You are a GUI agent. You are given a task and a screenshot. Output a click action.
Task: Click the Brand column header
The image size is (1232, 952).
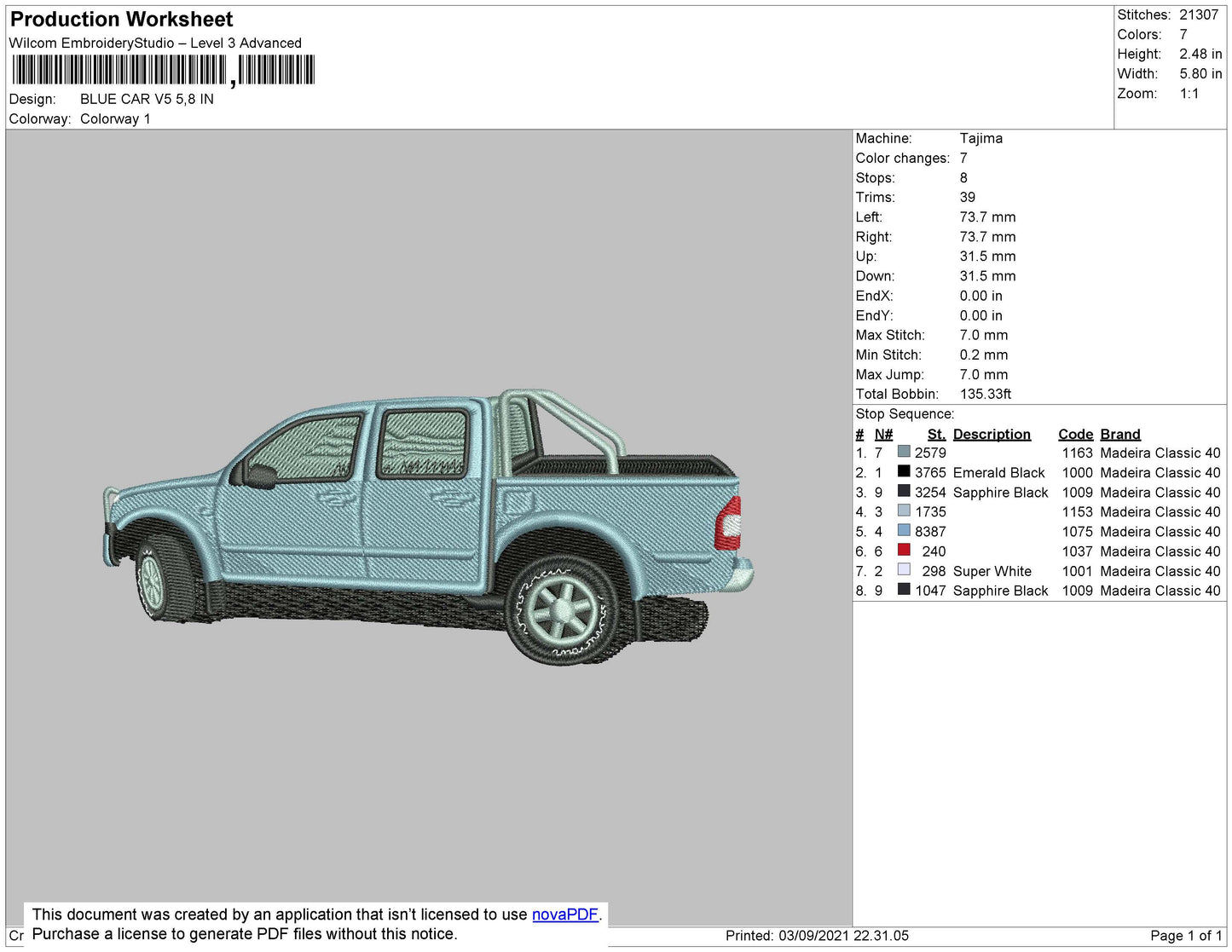[x=1120, y=434]
